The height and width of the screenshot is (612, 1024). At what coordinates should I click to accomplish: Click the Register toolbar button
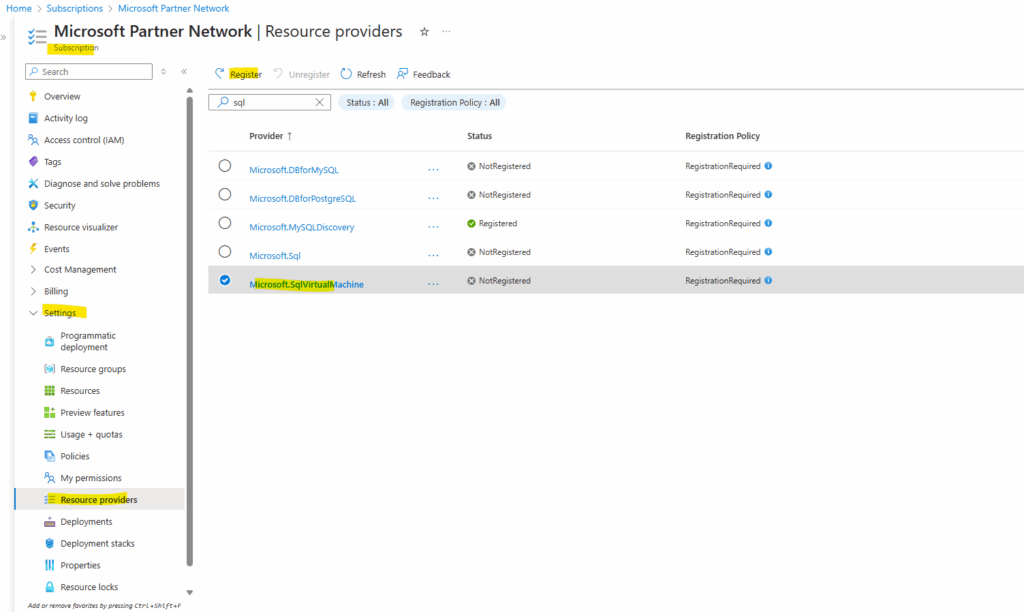click(x=238, y=74)
